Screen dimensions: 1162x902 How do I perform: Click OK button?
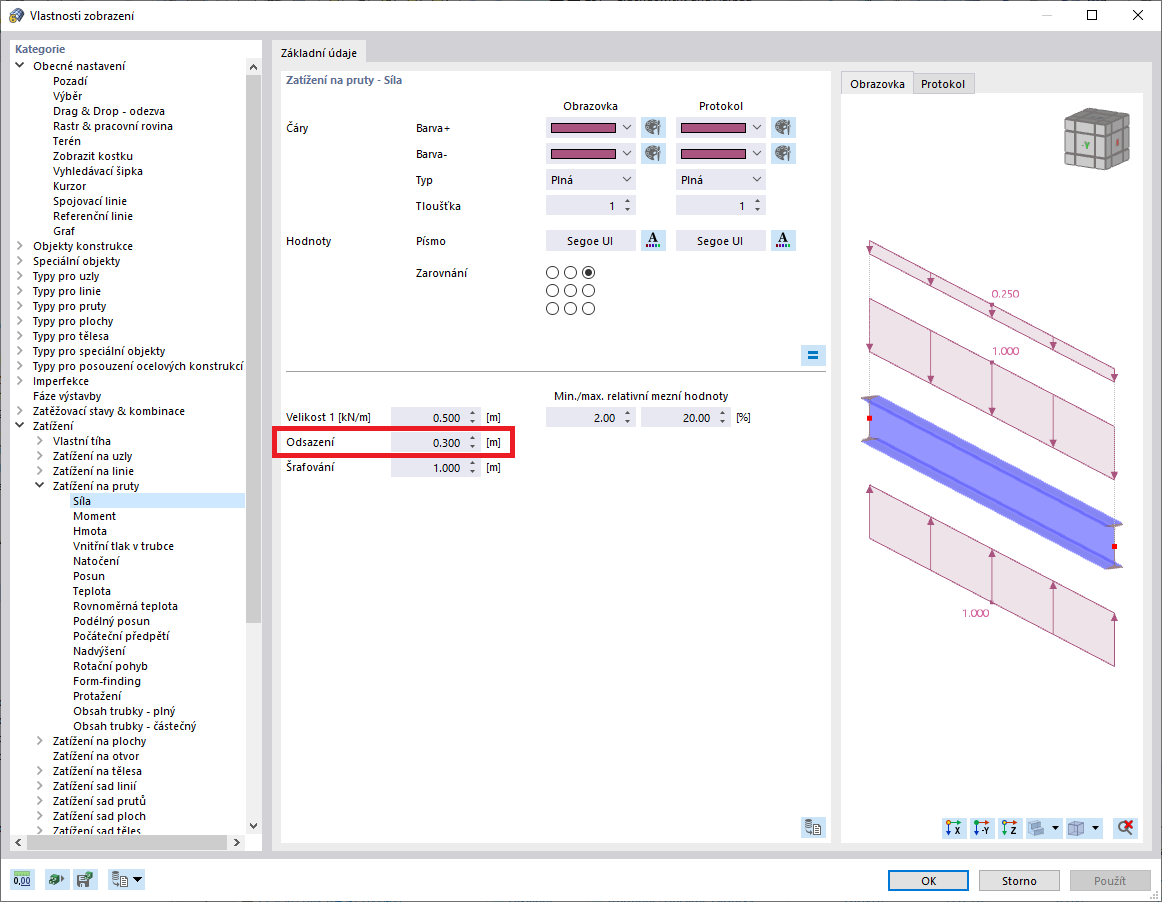[x=929, y=881]
